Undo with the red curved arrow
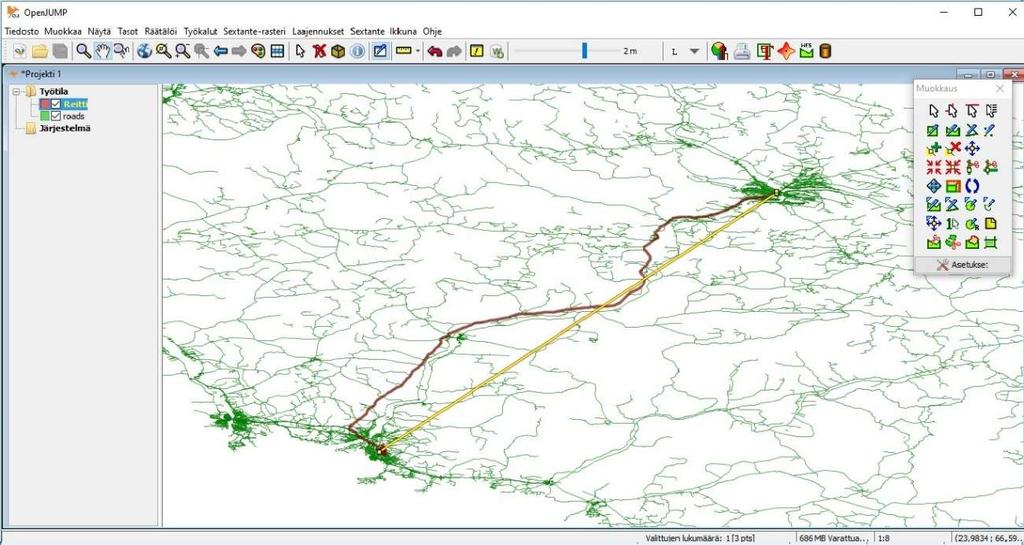 click(x=435, y=51)
